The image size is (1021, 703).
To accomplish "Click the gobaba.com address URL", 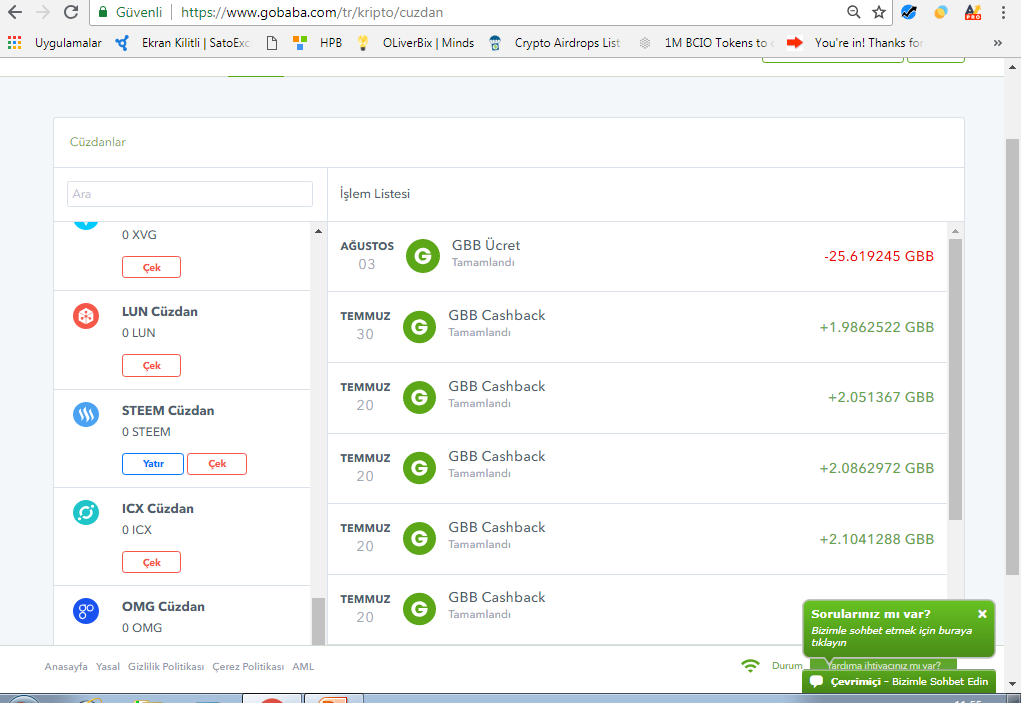I will point(312,12).
